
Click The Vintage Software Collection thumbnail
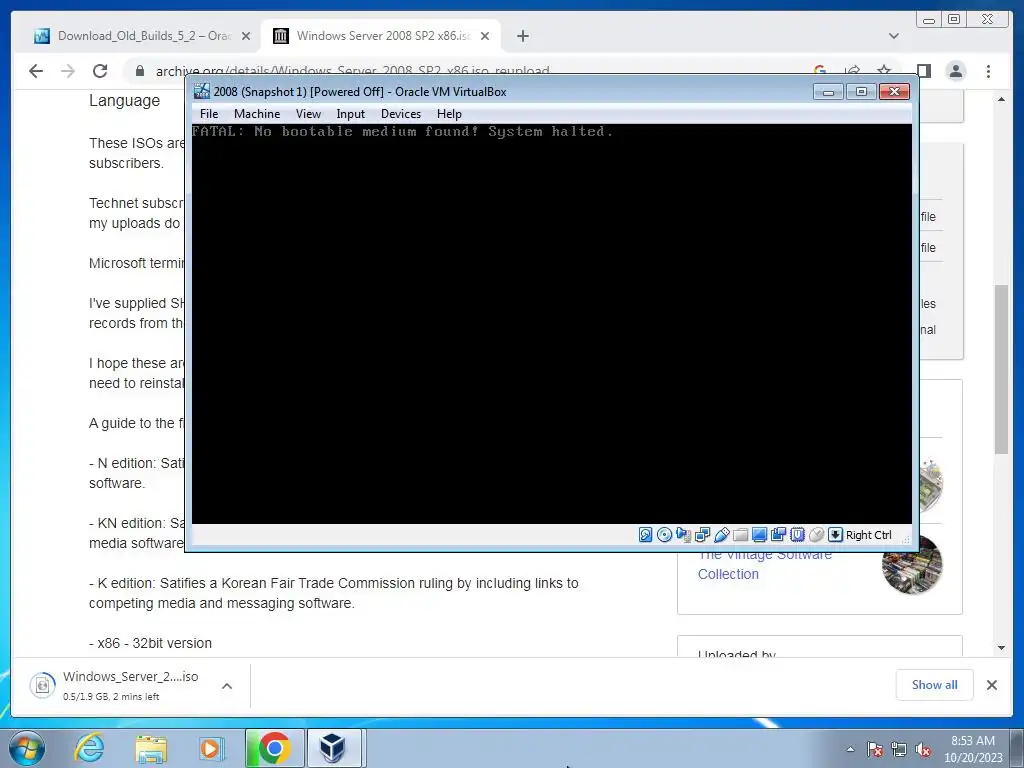coord(912,565)
